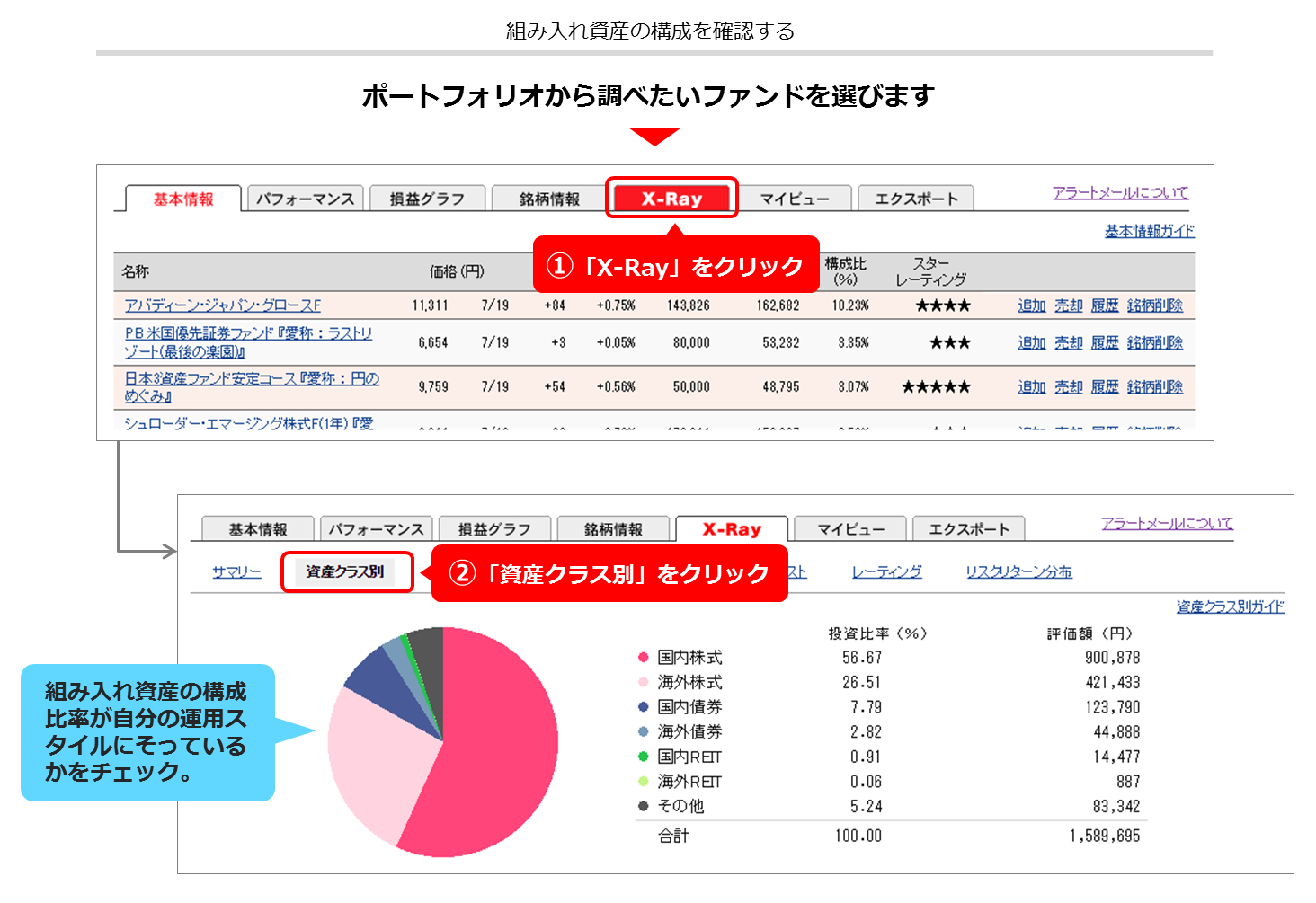Viewport: 1316px width, 903px height.
Task: Select the 損益グラフ tab in lower panel
Action: coord(493,530)
